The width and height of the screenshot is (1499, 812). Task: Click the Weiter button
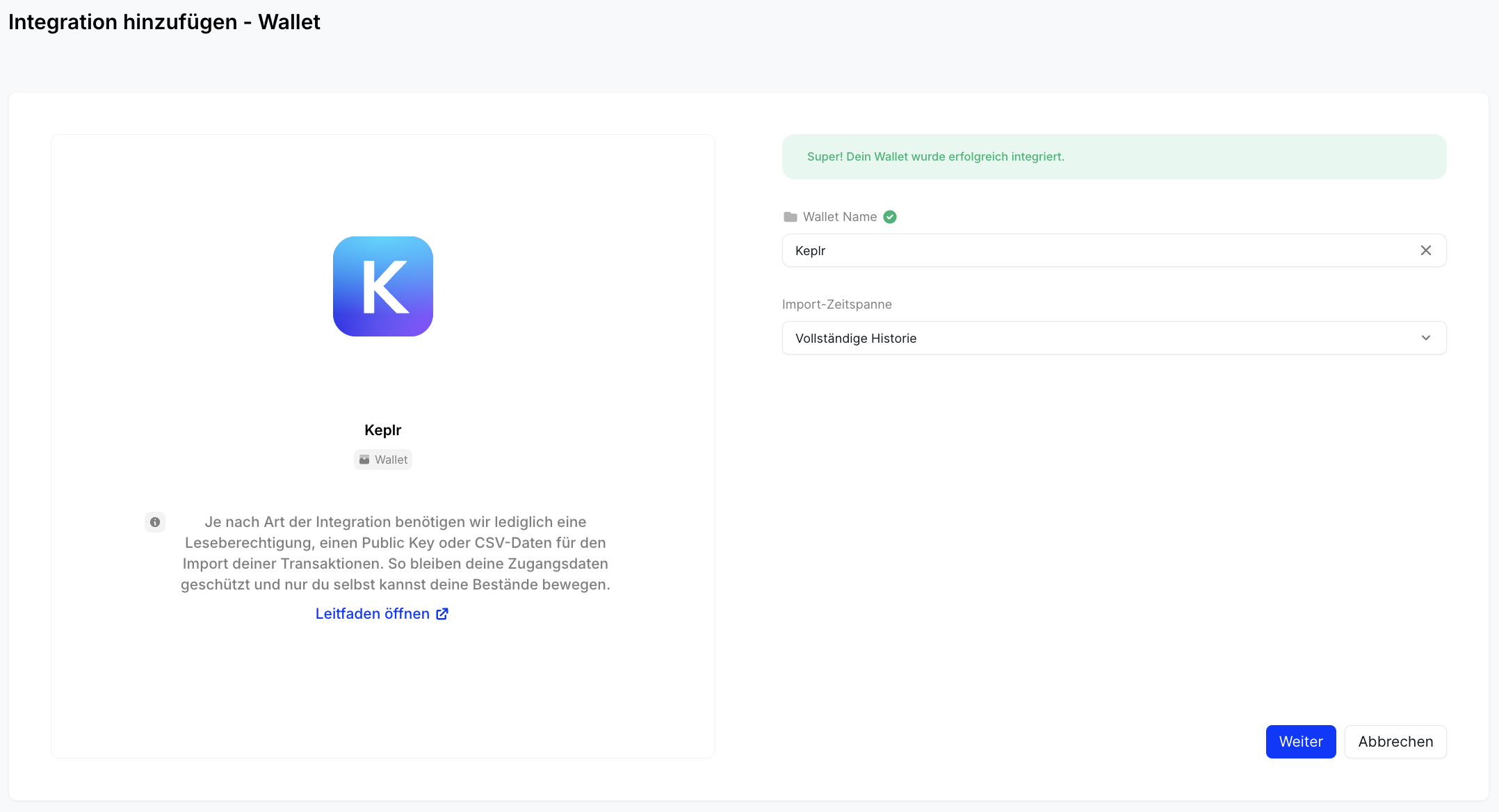1301,742
